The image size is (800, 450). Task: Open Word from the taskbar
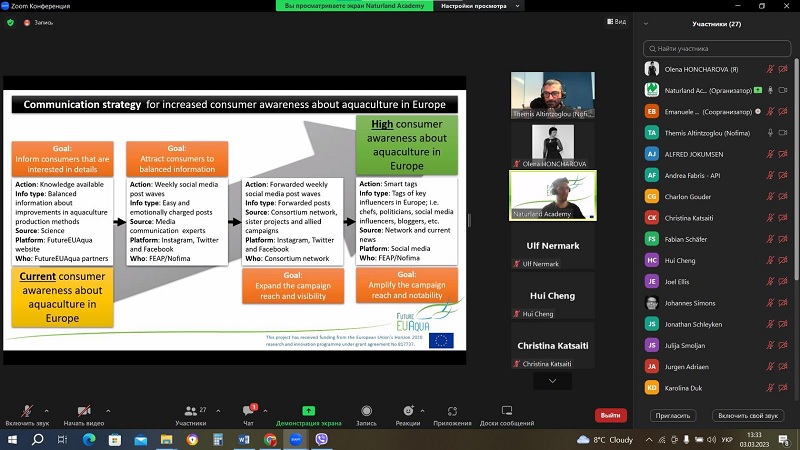244,439
